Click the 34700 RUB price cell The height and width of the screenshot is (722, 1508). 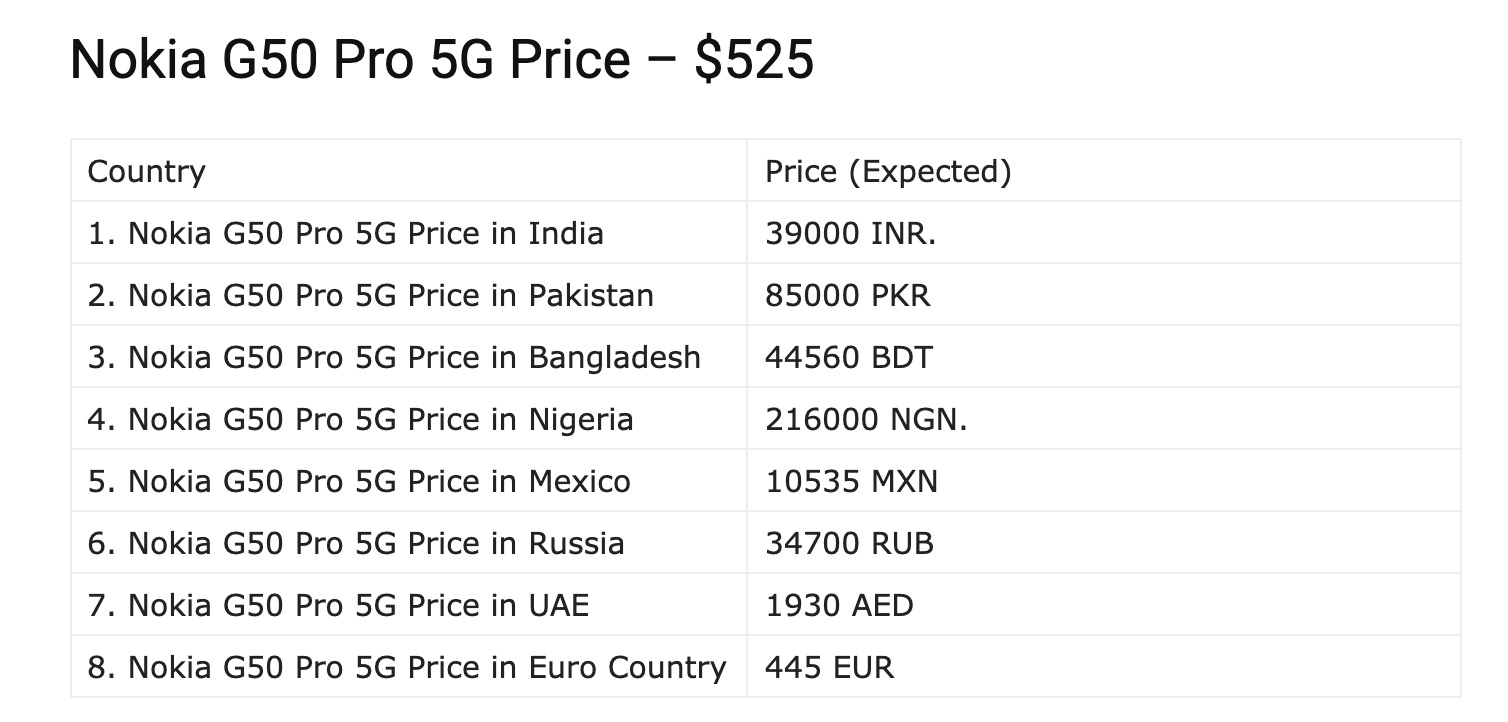pos(849,544)
